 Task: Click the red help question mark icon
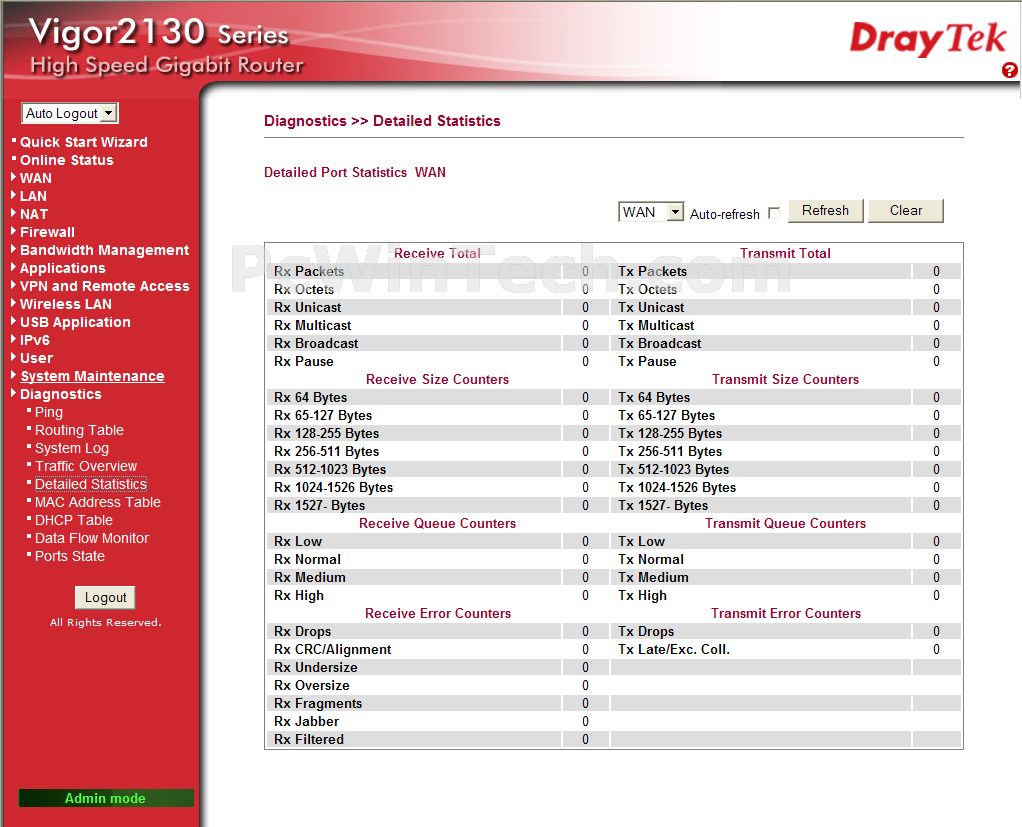1009,70
